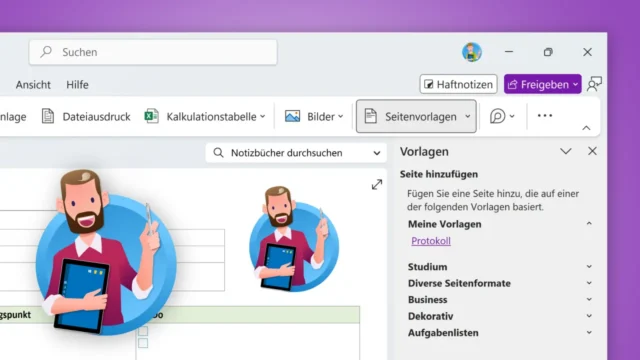Select the large avatar image on page
The height and width of the screenshot is (360, 640).
tap(106, 252)
